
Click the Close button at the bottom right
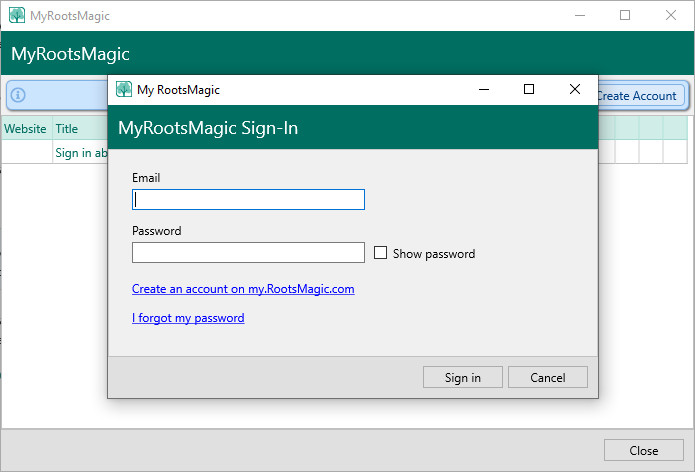click(x=643, y=450)
